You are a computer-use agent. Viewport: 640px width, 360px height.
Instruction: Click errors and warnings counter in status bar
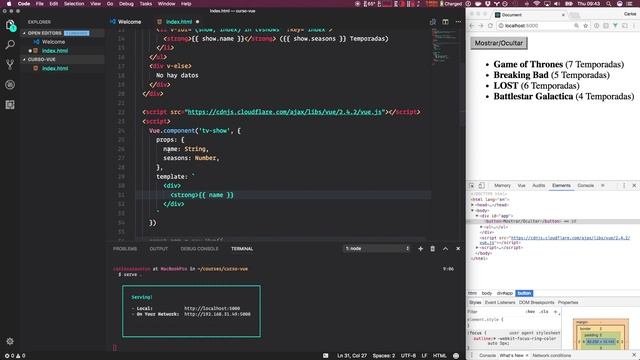pos(15,356)
